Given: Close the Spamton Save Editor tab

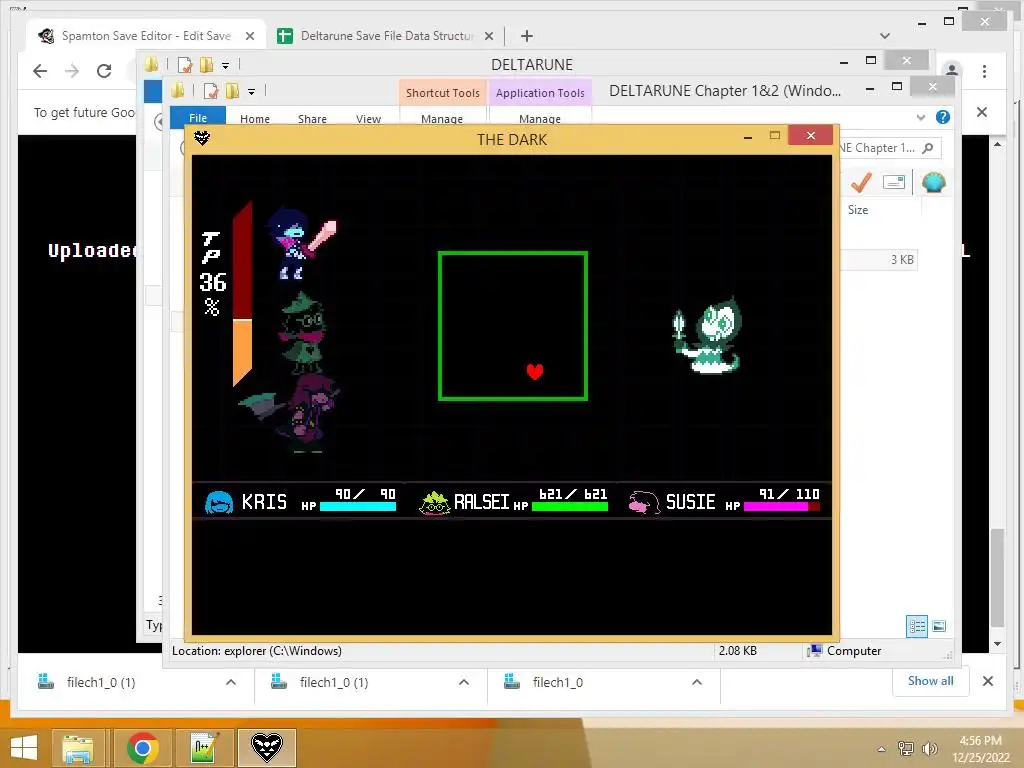Looking at the screenshot, I should pyautogui.click(x=249, y=36).
